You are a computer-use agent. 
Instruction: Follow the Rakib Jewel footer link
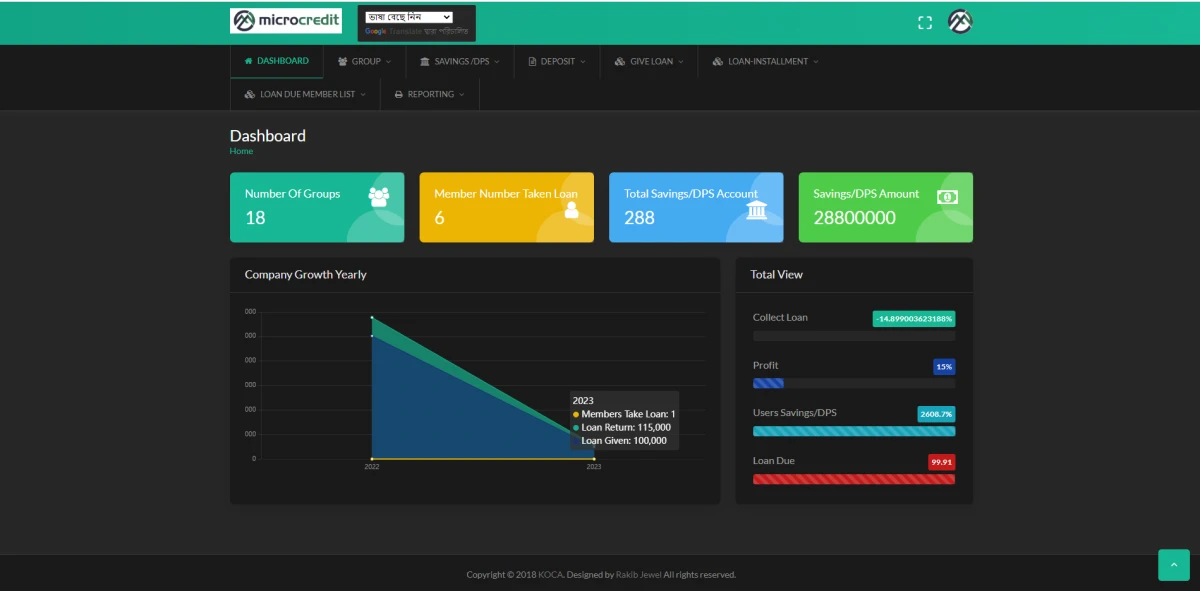[x=638, y=575]
